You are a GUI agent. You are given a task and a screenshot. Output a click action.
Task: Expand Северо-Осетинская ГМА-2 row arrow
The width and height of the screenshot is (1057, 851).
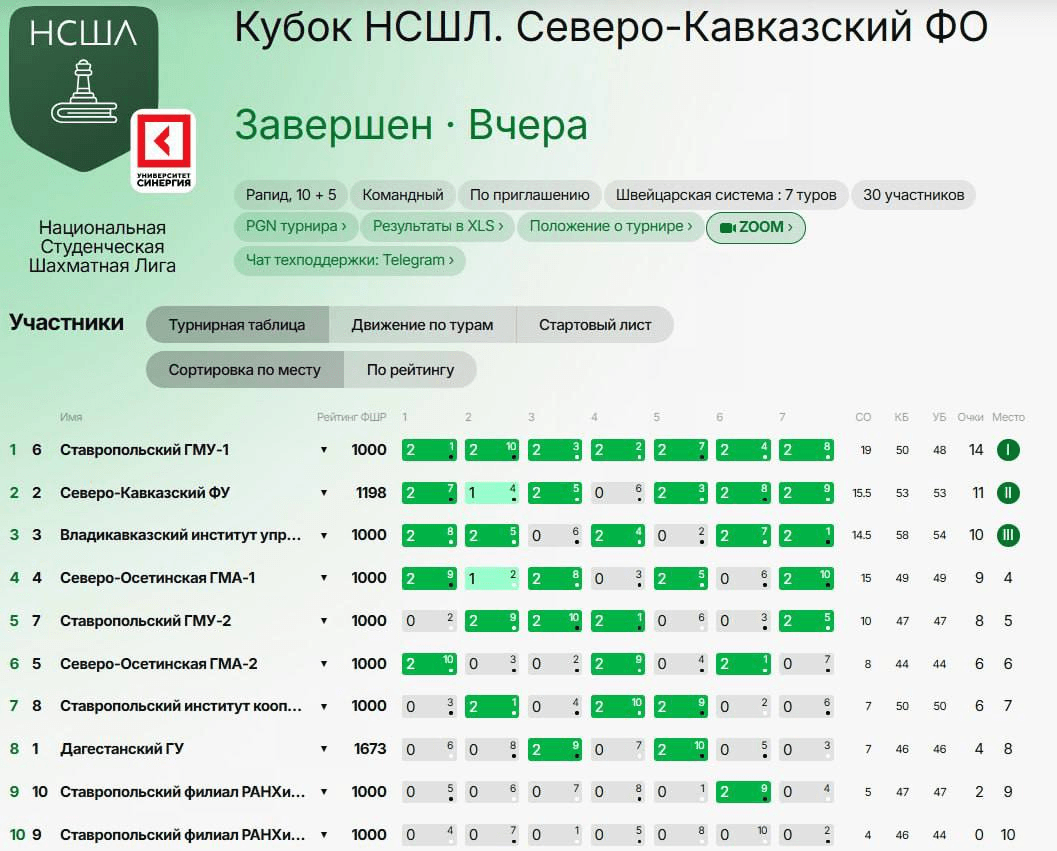tap(324, 664)
